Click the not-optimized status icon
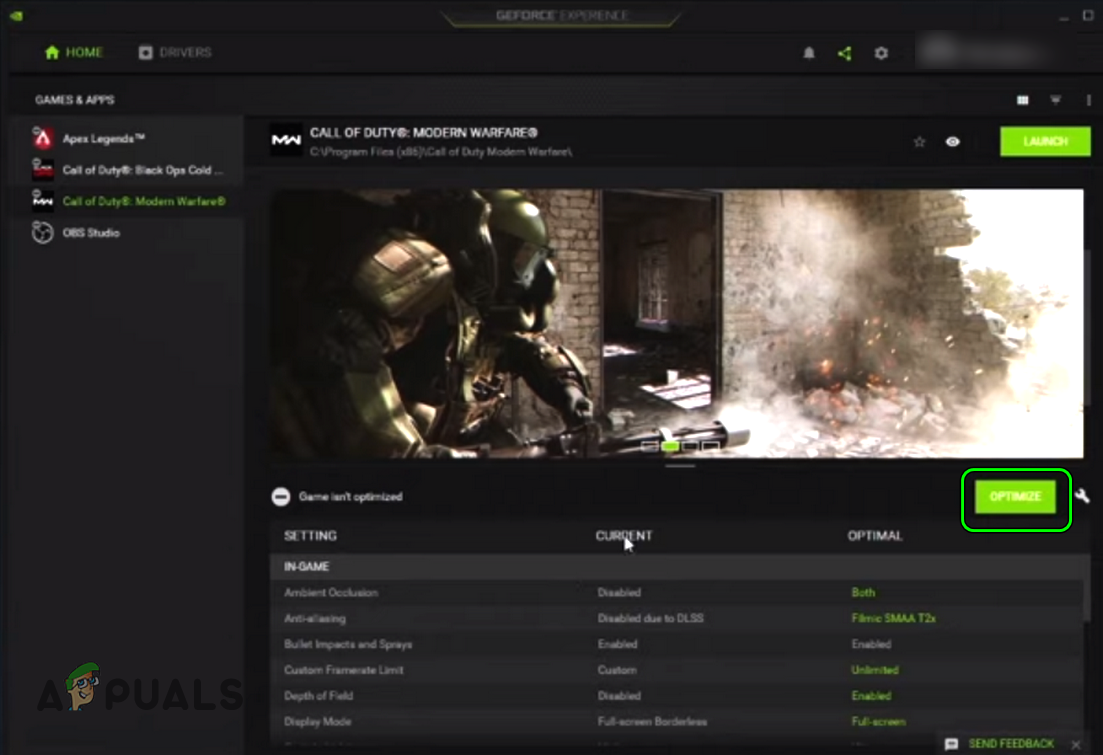This screenshot has width=1103, height=755. [281, 497]
